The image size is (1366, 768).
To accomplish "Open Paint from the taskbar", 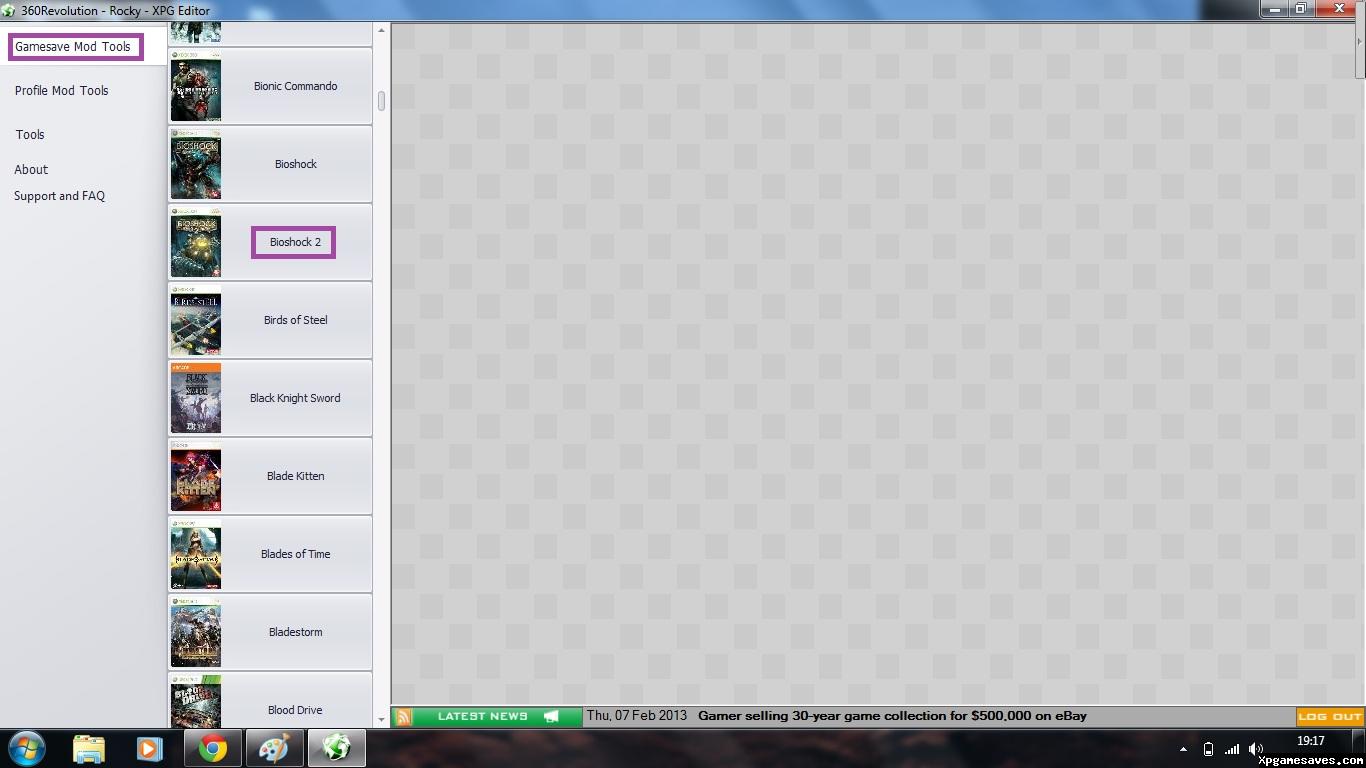I will click(273, 748).
